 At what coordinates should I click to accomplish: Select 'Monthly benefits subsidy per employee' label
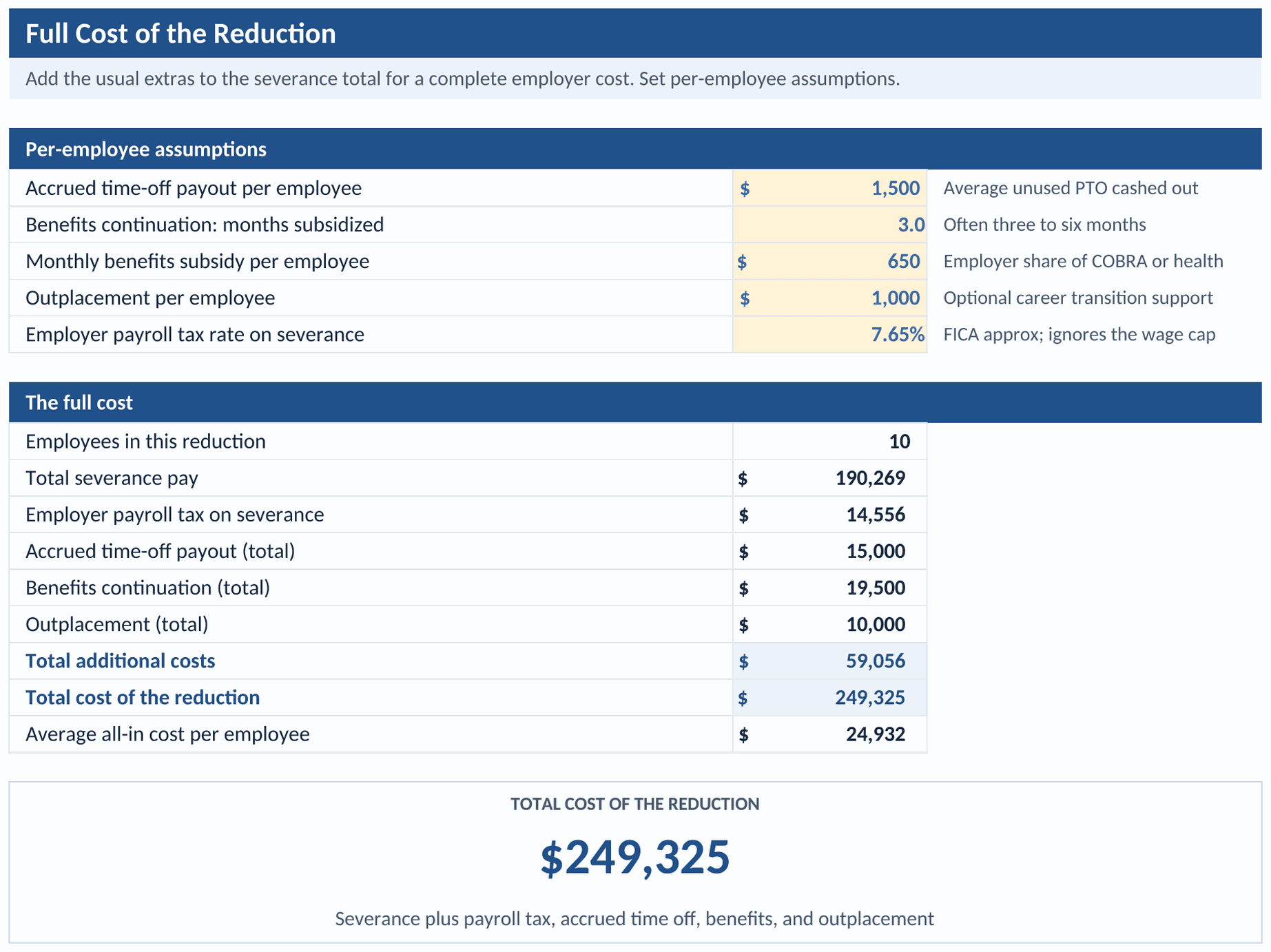(197, 261)
